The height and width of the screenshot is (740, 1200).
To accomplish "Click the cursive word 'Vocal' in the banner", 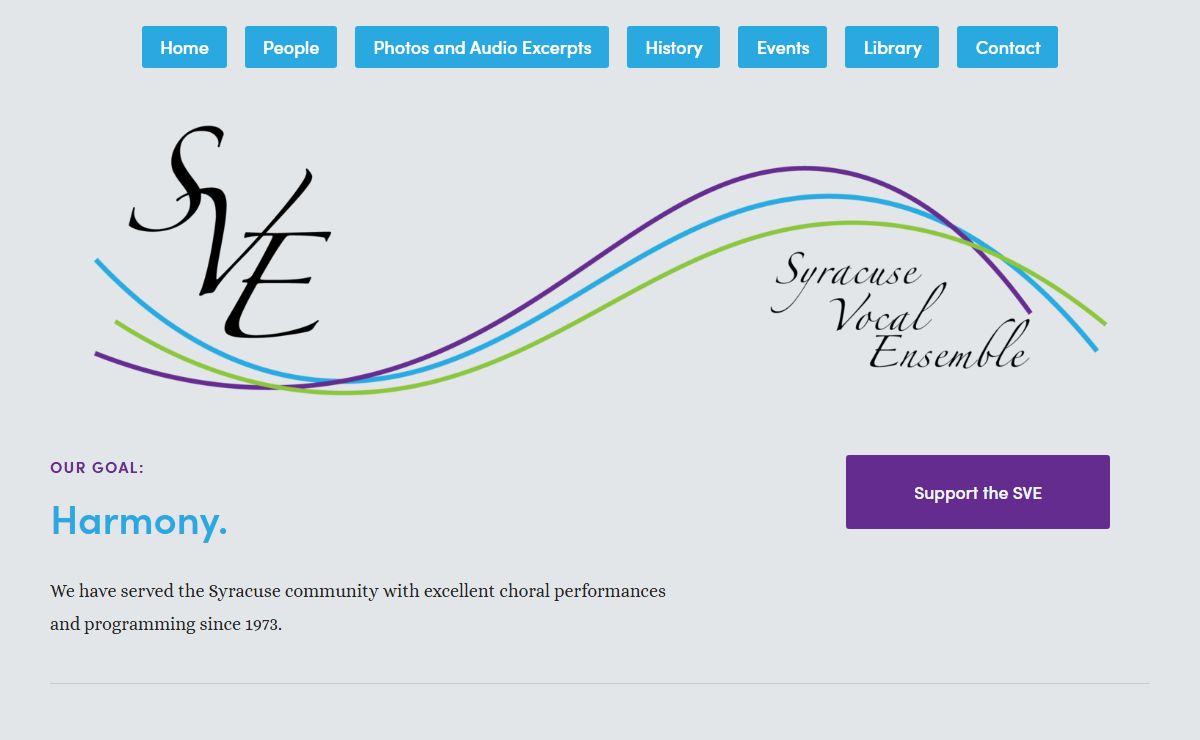I will [x=888, y=312].
